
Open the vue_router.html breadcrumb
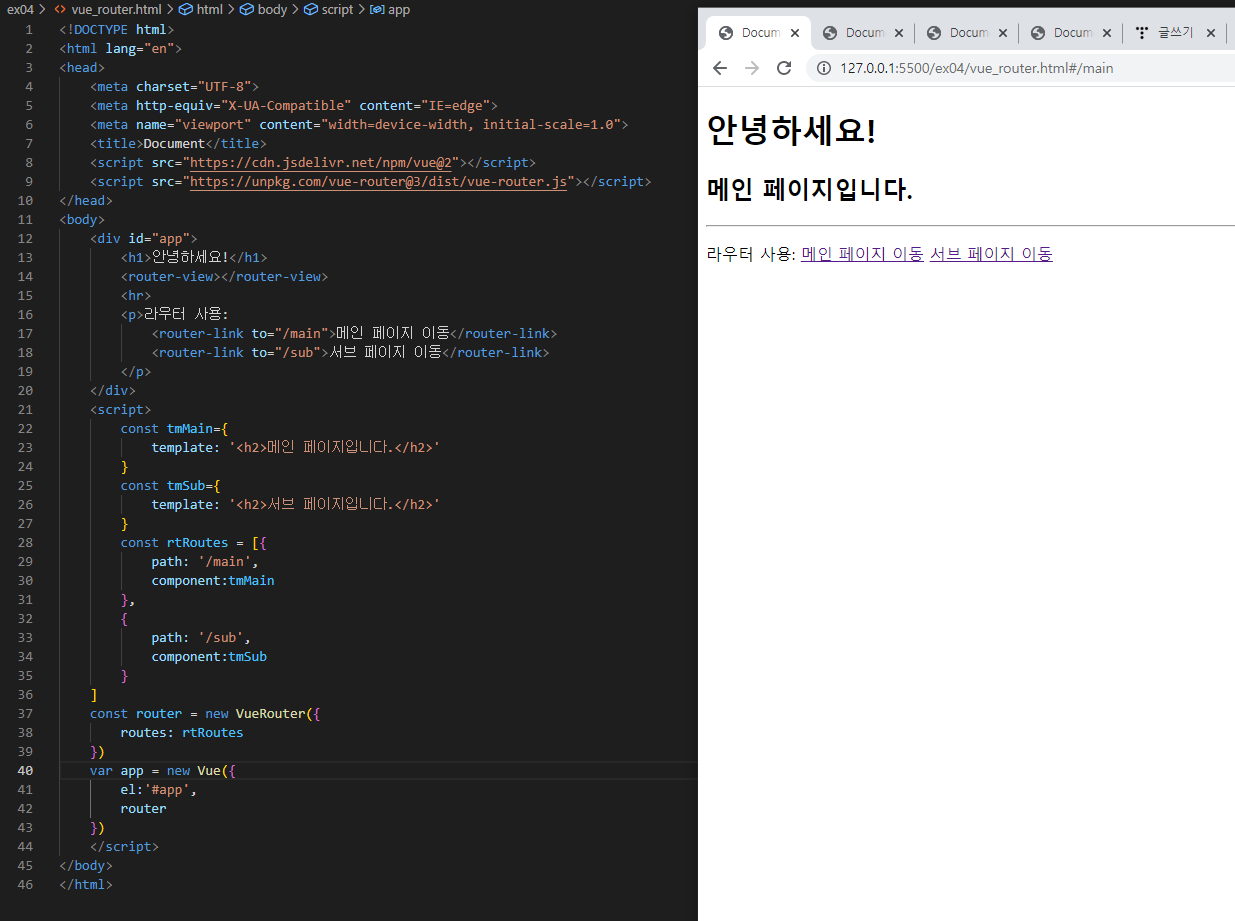(116, 9)
